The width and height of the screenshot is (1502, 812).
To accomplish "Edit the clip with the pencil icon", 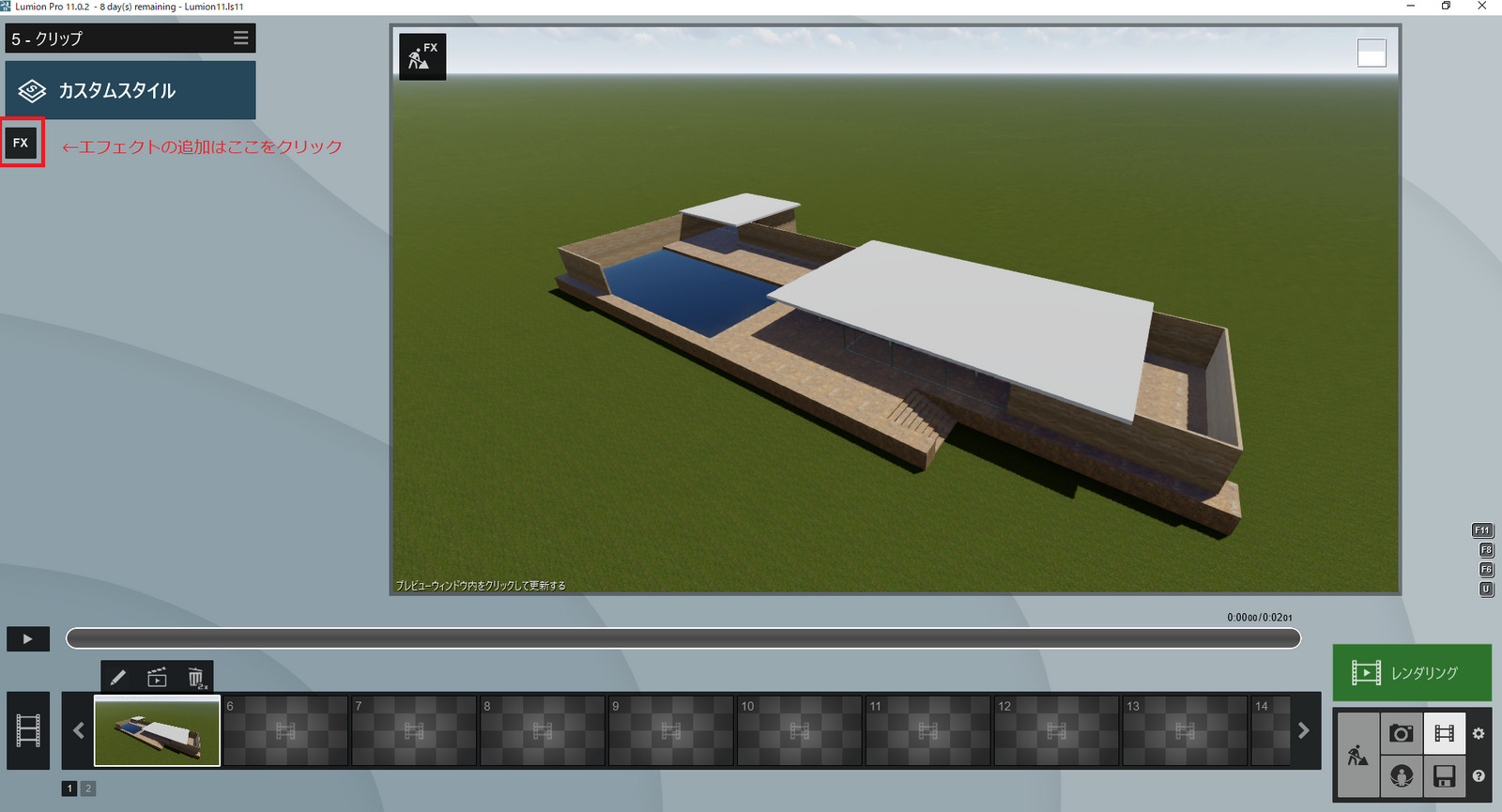I will [x=118, y=677].
